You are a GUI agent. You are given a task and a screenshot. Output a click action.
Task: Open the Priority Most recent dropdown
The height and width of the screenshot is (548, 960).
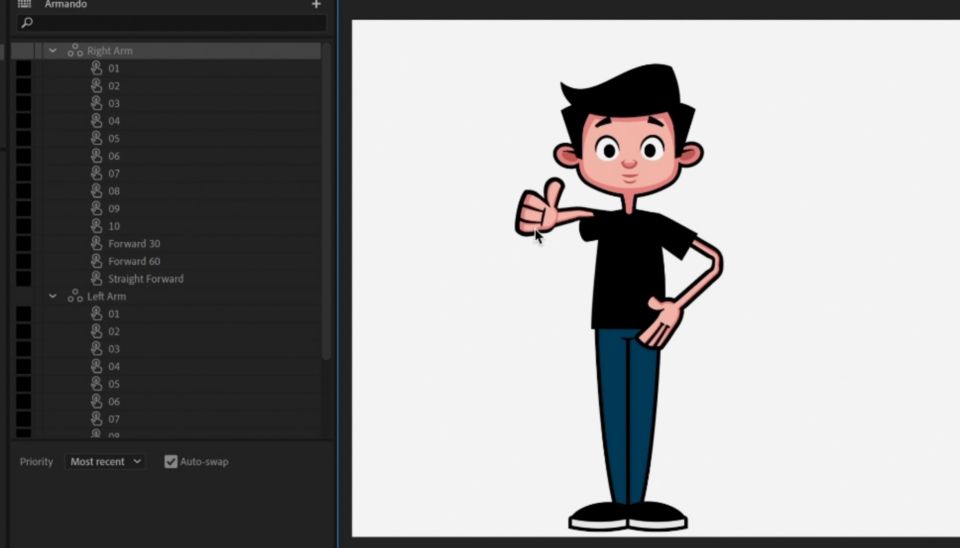point(105,462)
